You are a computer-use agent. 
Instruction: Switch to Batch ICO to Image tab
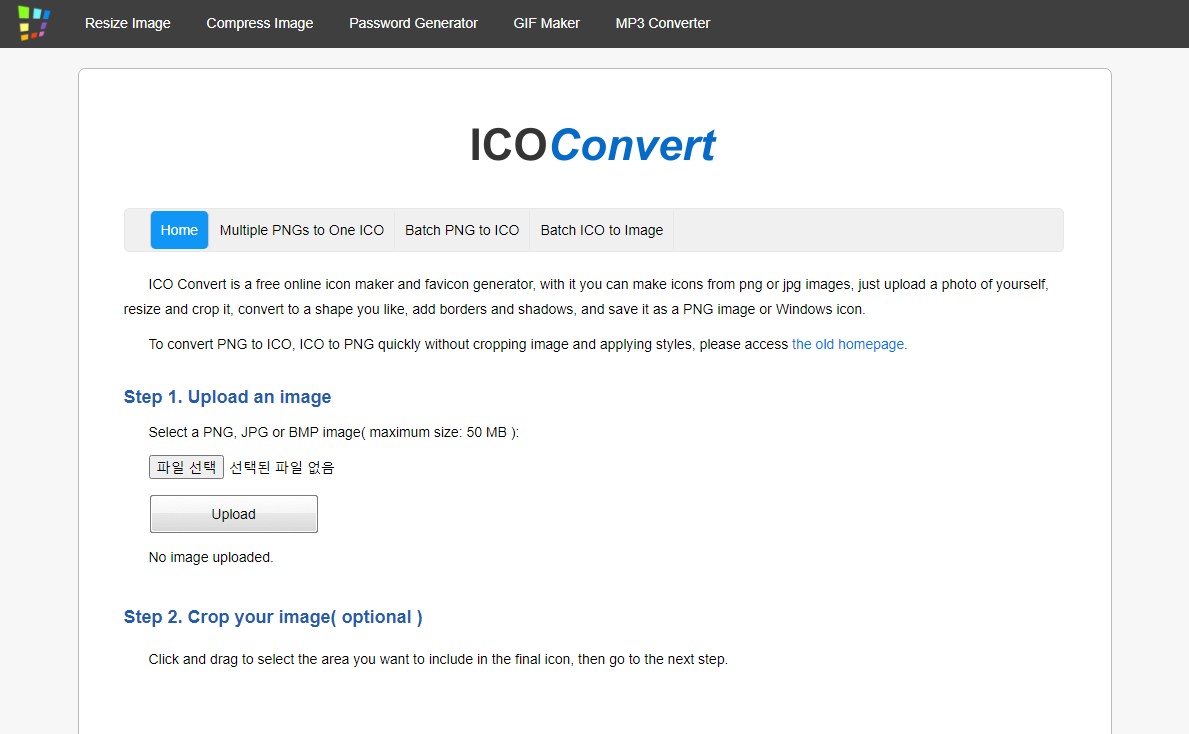click(x=601, y=230)
